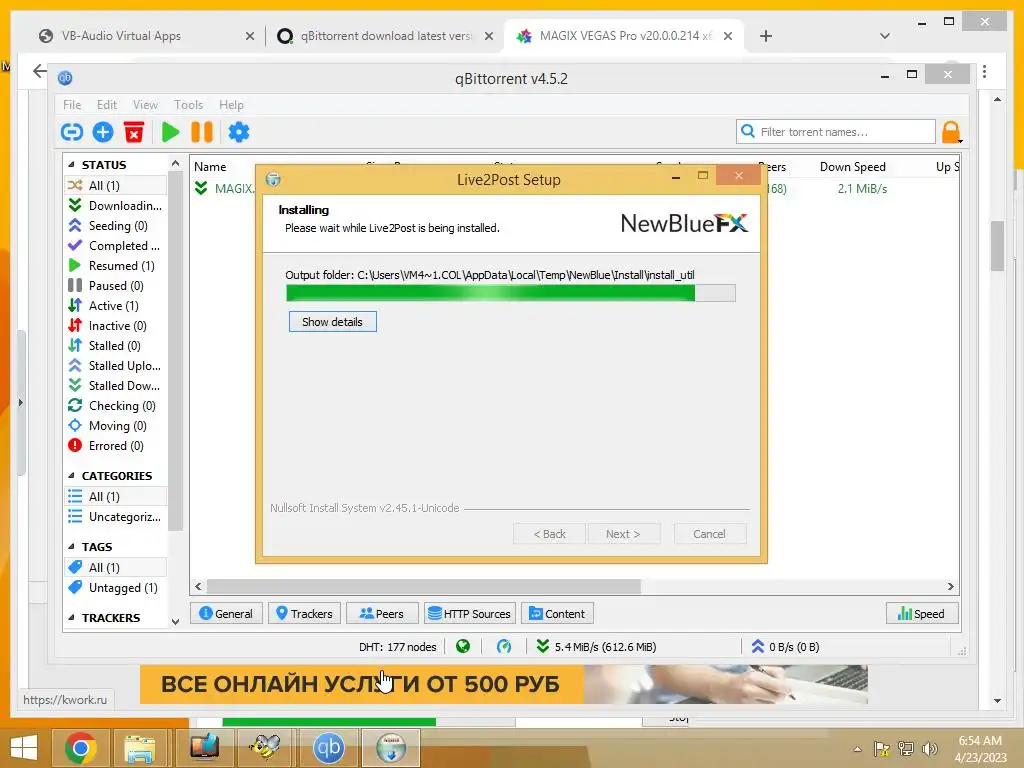Select the Checking (0) status filter
The width and height of the screenshot is (1024, 768).
[x=116, y=406]
